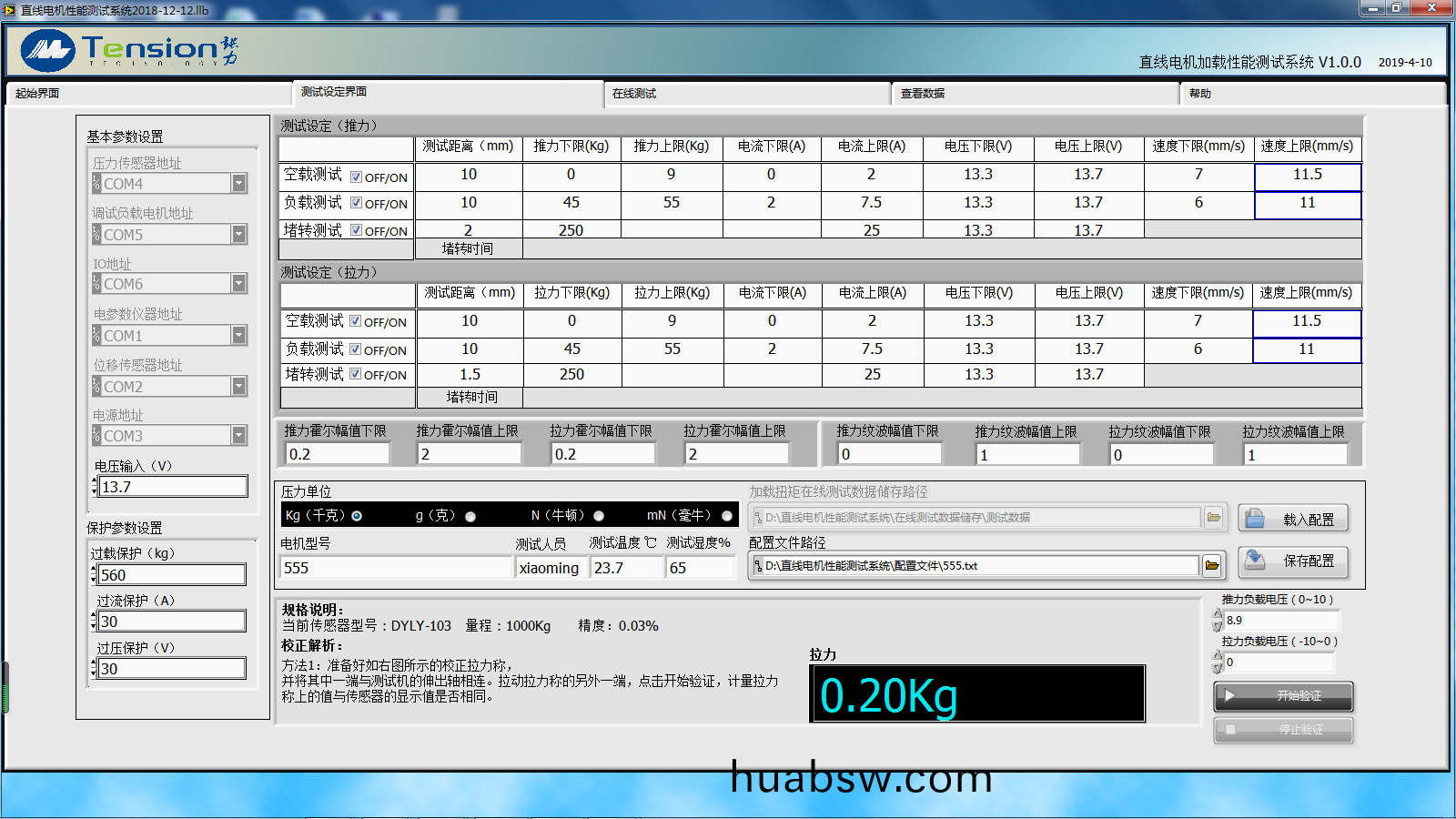
Task: Expand the IO地址 COM6 dropdown
Action: coord(238,284)
